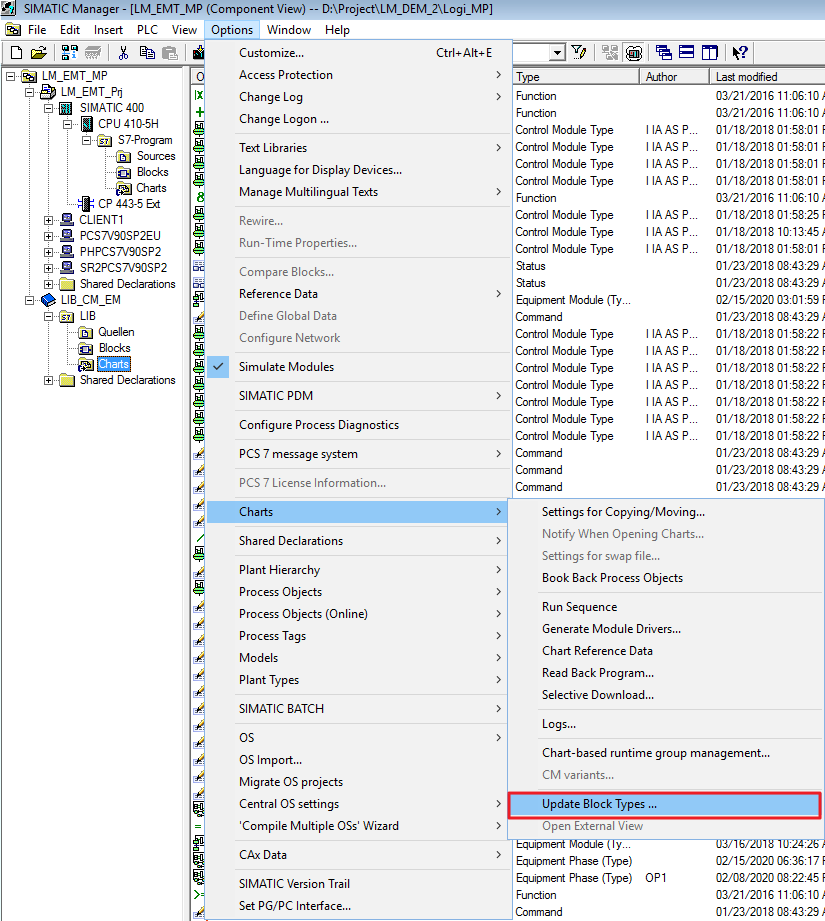
Task: Open the Access Protection submenu
Action: coord(358,75)
